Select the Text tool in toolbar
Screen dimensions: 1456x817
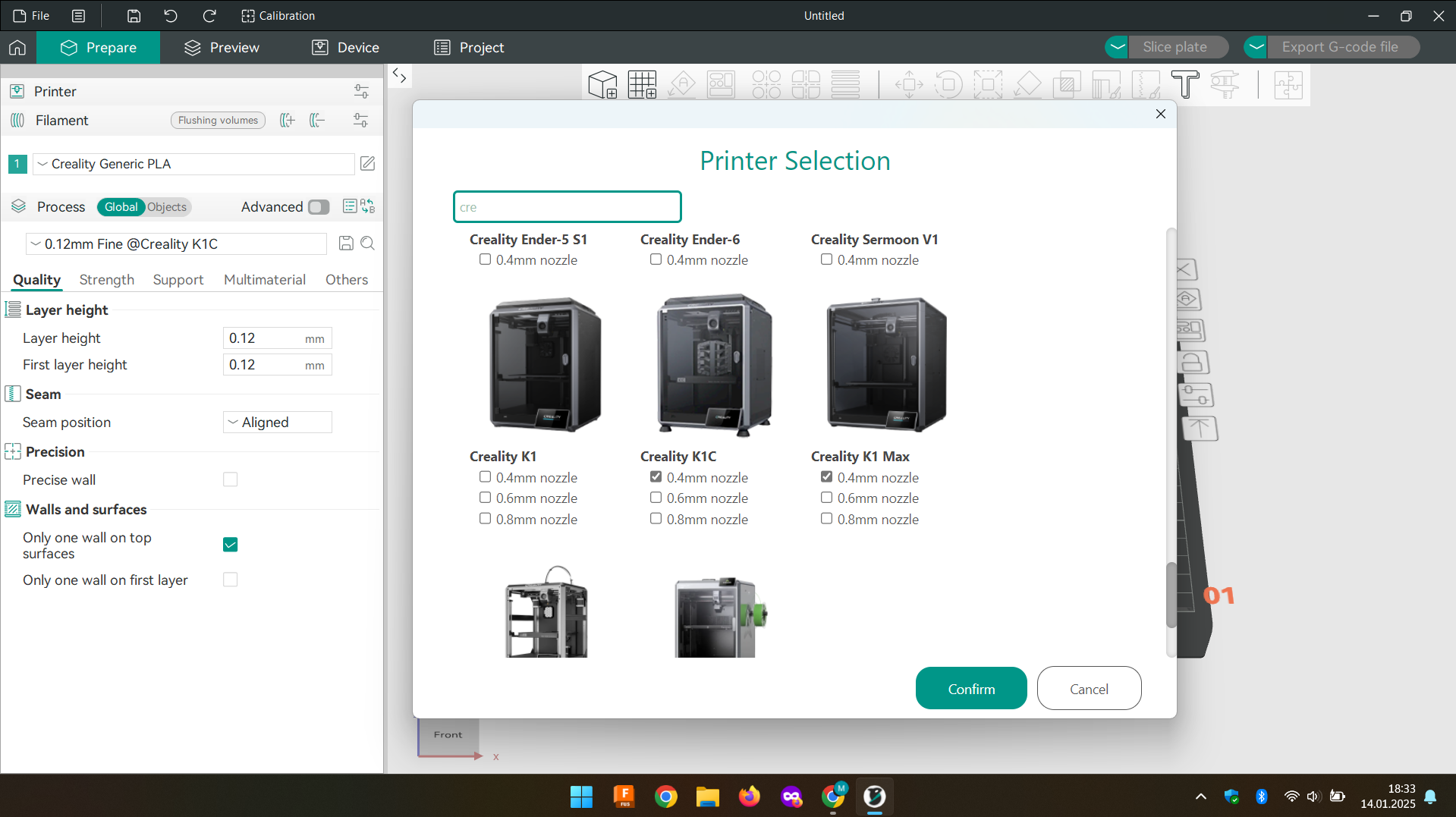pos(1184,85)
